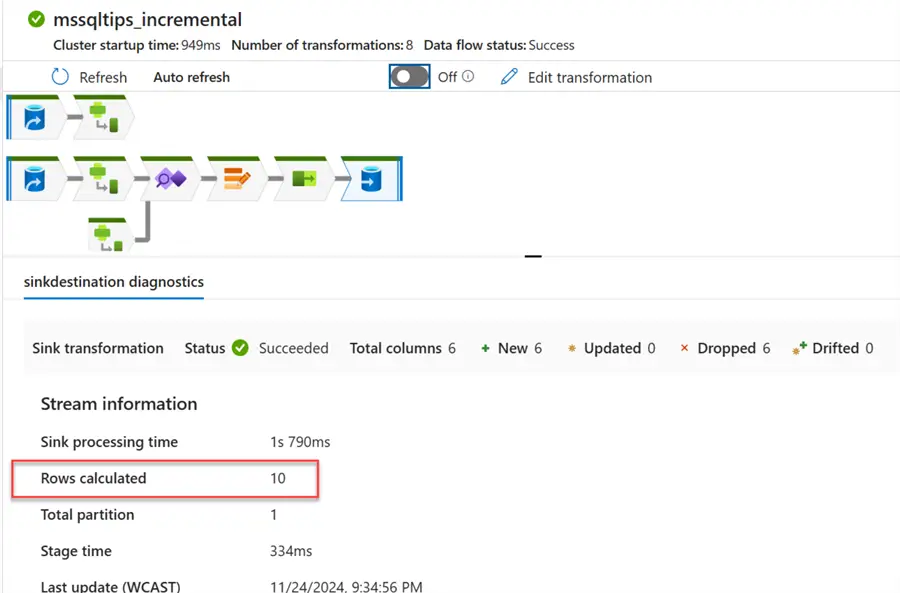Select the green arrow select transformation node
This screenshot has width=900, height=593.
coord(303,180)
